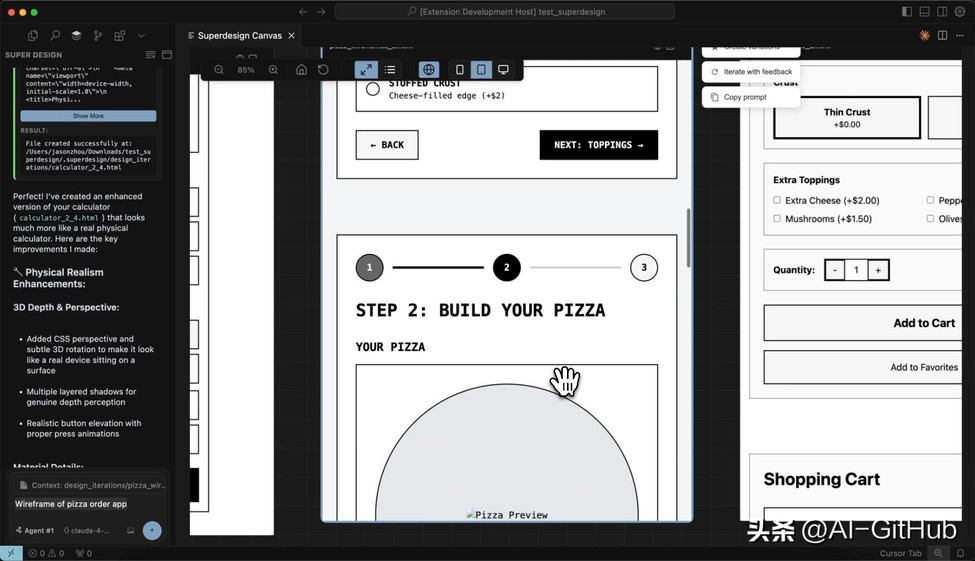
Task: Zoom out the canvas with minus magnifier
Action: pyautogui.click(x=219, y=70)
